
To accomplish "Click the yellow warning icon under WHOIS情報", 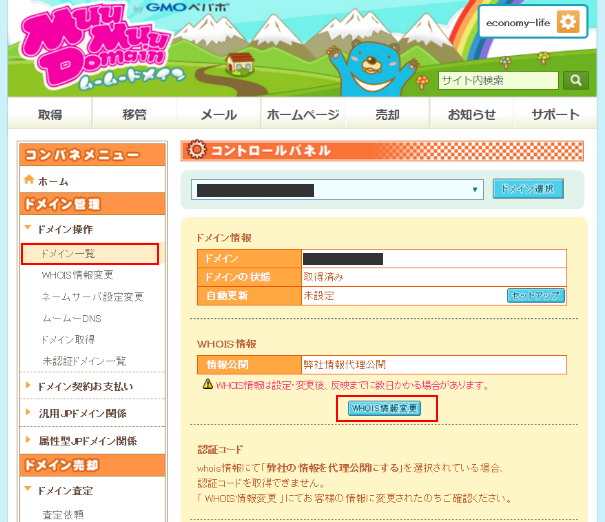I will (x=206, y=384).
